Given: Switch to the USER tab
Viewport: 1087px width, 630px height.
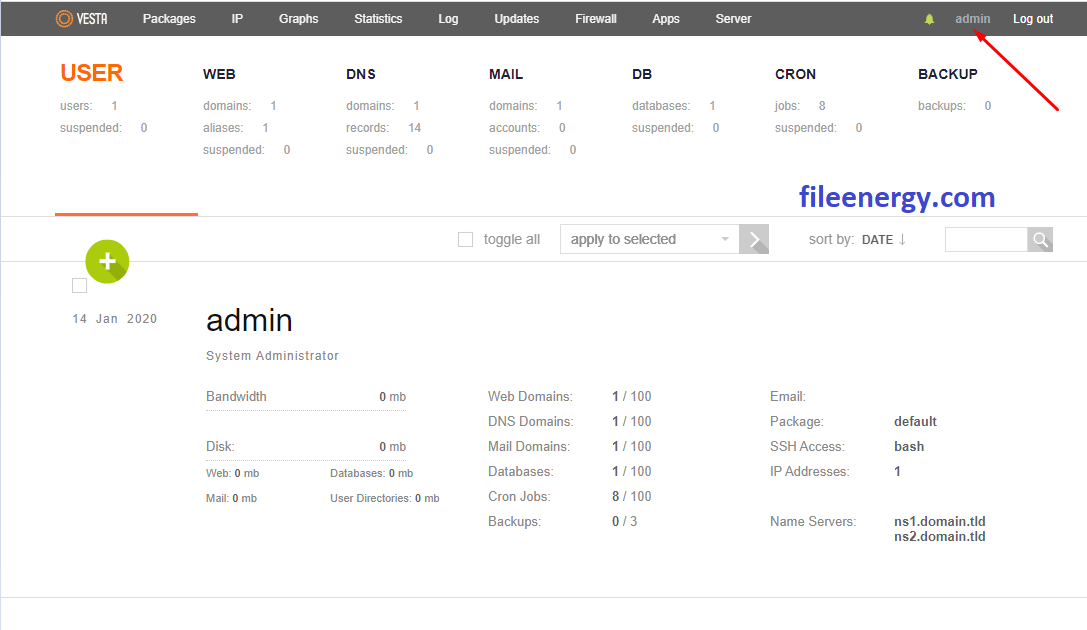Looking at the screenshot, I should [92, 73].
